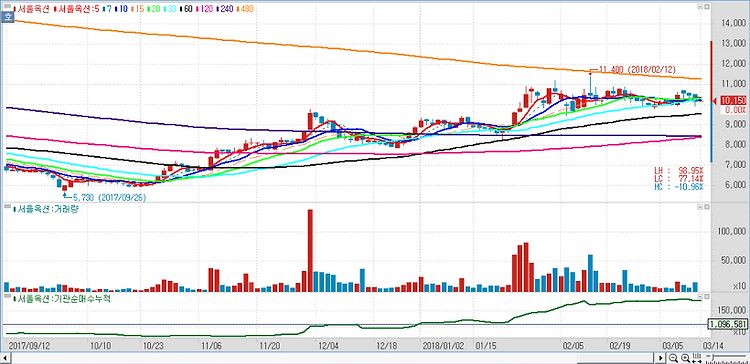The width and height of the screenshot is (750, 364).
Task: Select the 60-day moving average legend
Action: [187, 9]
